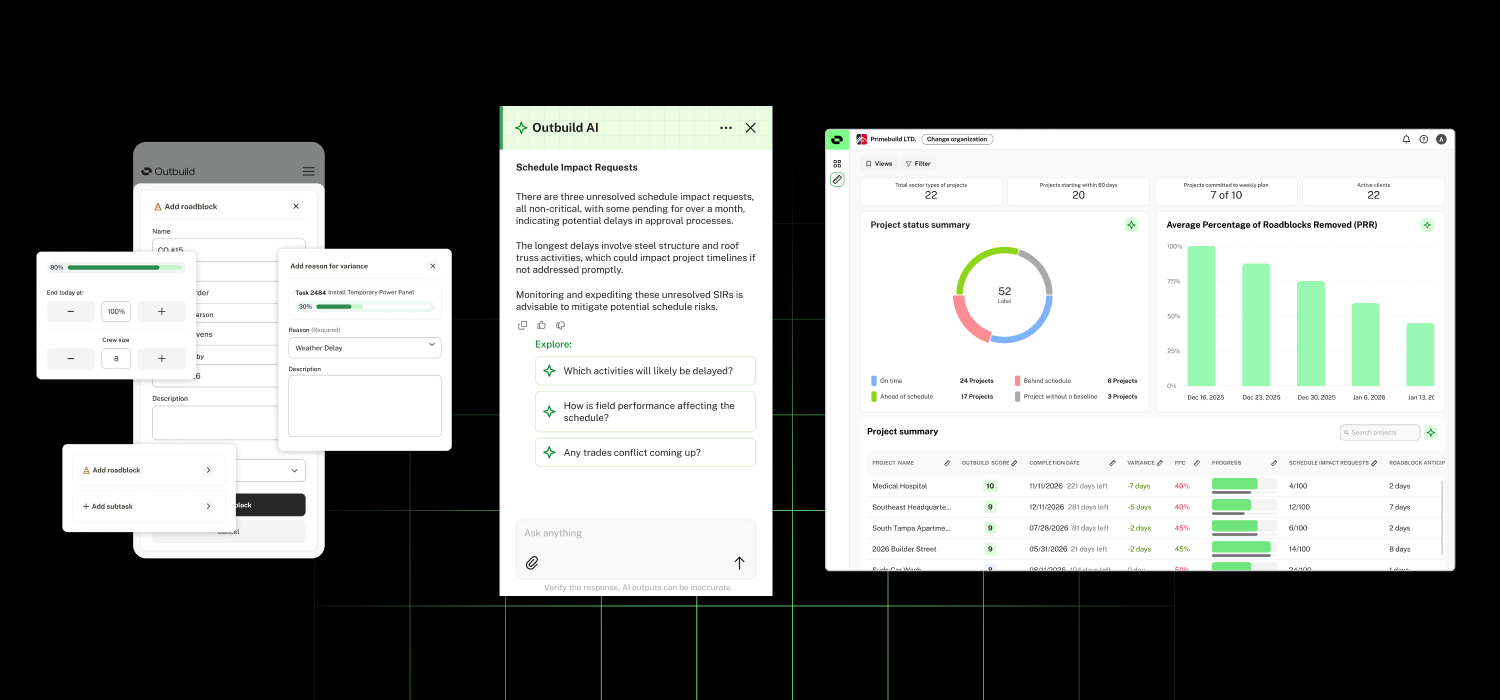Image resolution: width=1500 pixels, height=700 pixels.
Task: Click the Medical Hospital progress bar
Action: pyautogui.click(x=1244, y=485)
